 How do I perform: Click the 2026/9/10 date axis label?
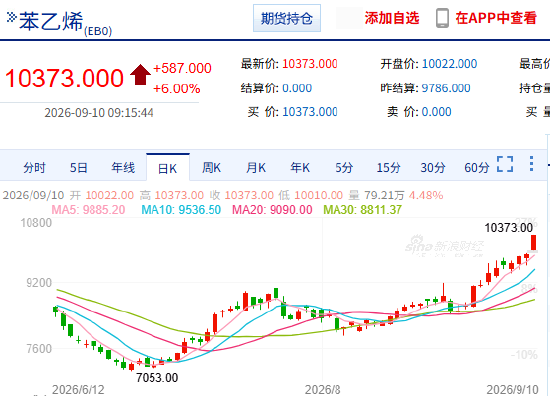point(512,389)
